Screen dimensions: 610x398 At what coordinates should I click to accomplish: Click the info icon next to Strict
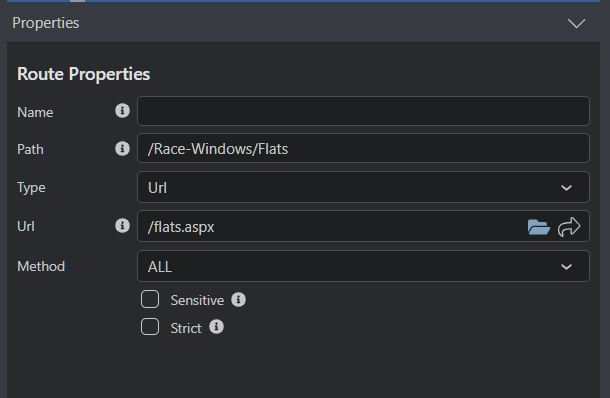coord(216,327)
